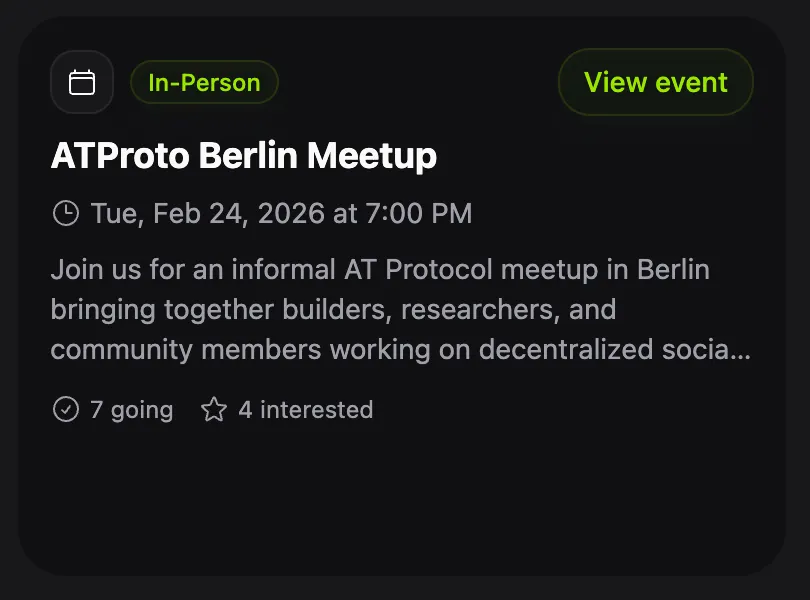
Task: Click the word "Berlin" in the description
Action: coord(673,270)
